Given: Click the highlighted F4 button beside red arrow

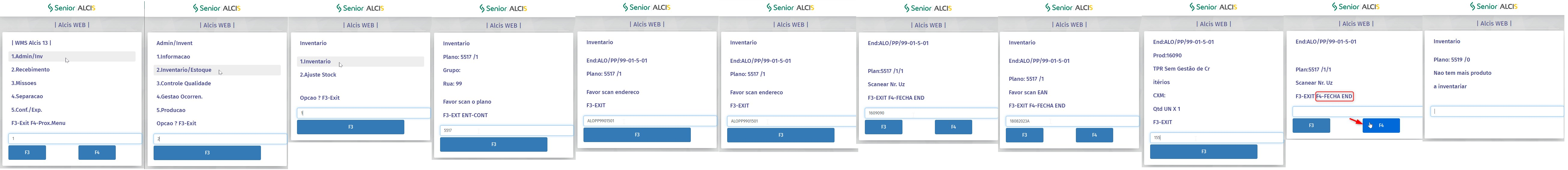Looking at the screenshot, I should (1380, 126).
